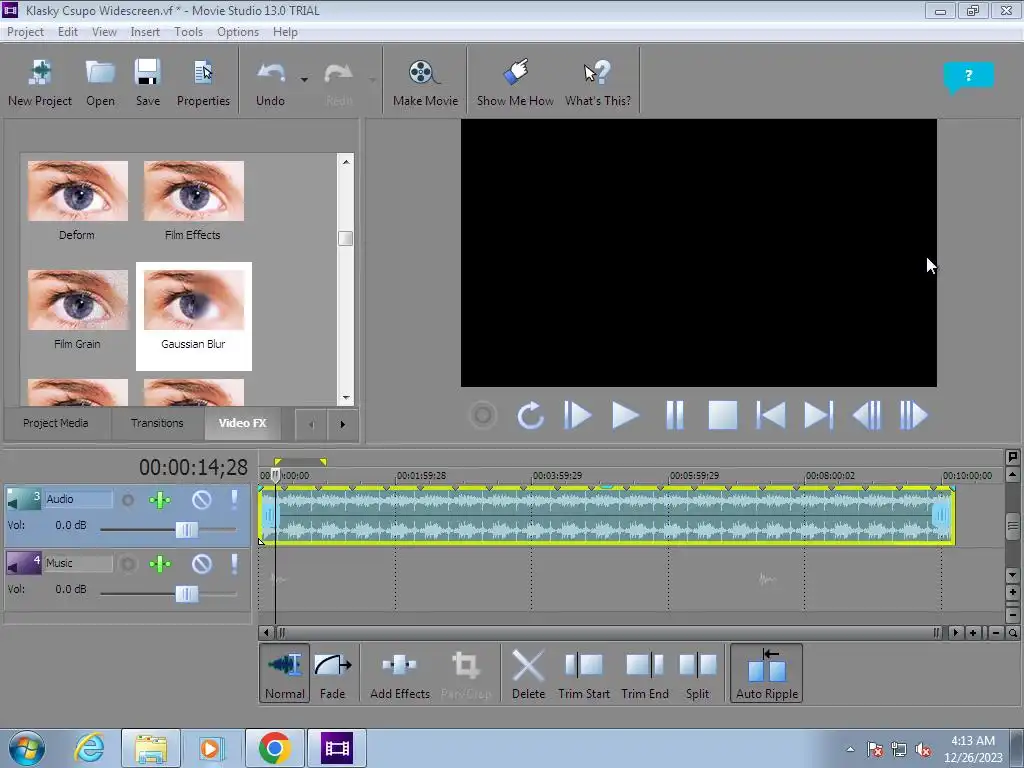The height and width of the screenshot is (768, 1024).
Task: Open Audio track FX
Action: pos(160,500)
